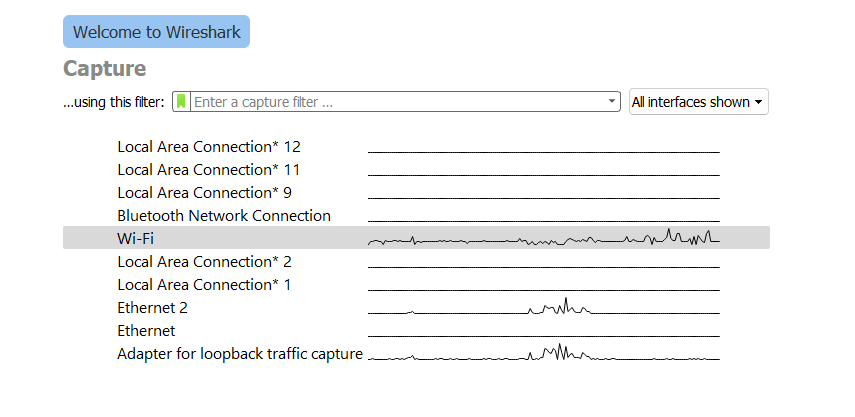Screen dimensions: 855x417
Task: Click the Bluetooth Network Connection sparkline
Action: [x=544, y=216]
